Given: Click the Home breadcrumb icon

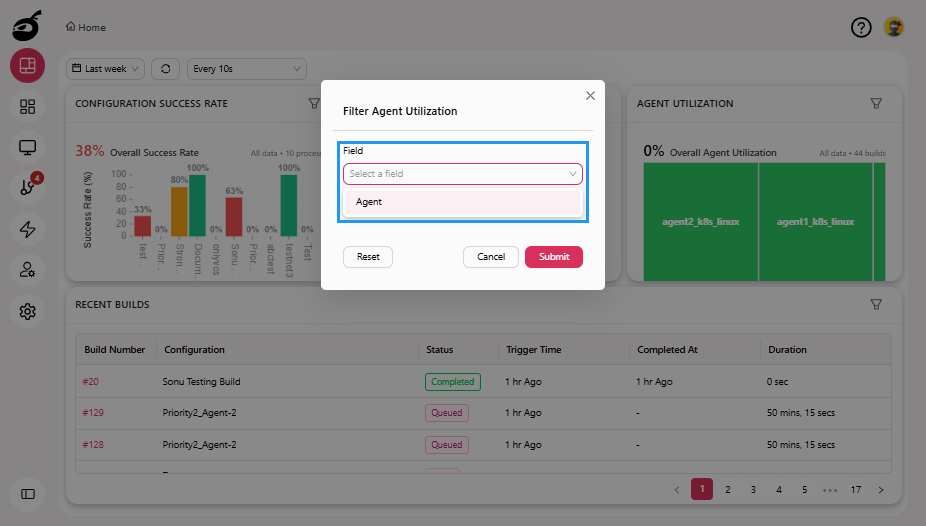Looking at the screenshot, I should click(70, 27).
